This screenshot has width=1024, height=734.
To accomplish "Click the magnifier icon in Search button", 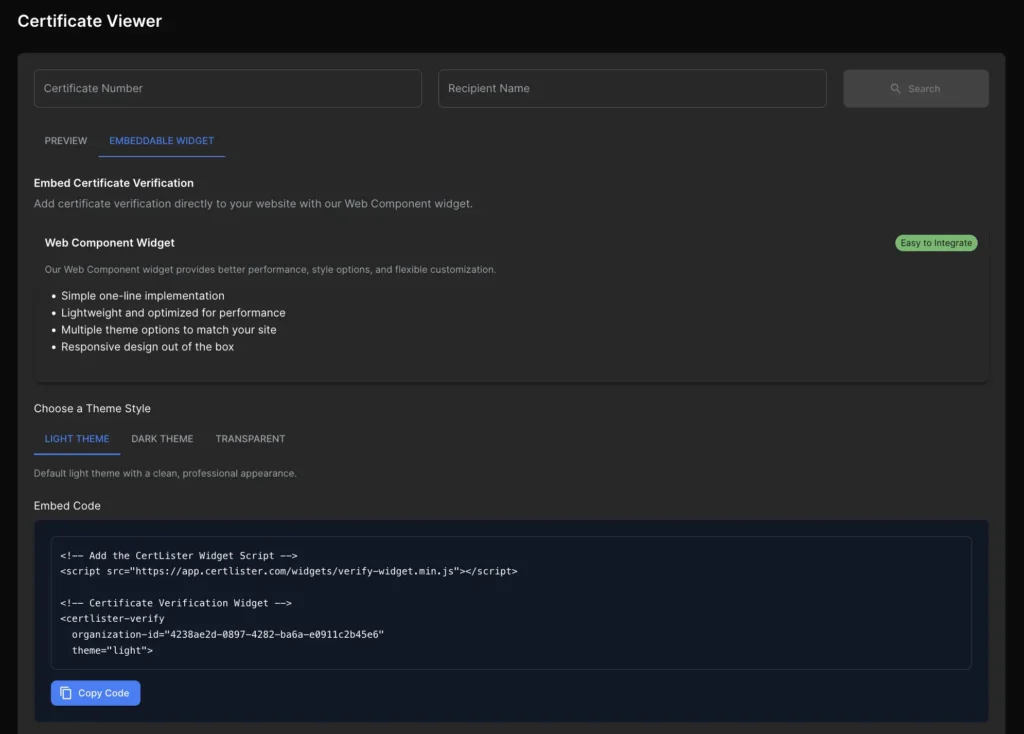I will coord(895,88).
